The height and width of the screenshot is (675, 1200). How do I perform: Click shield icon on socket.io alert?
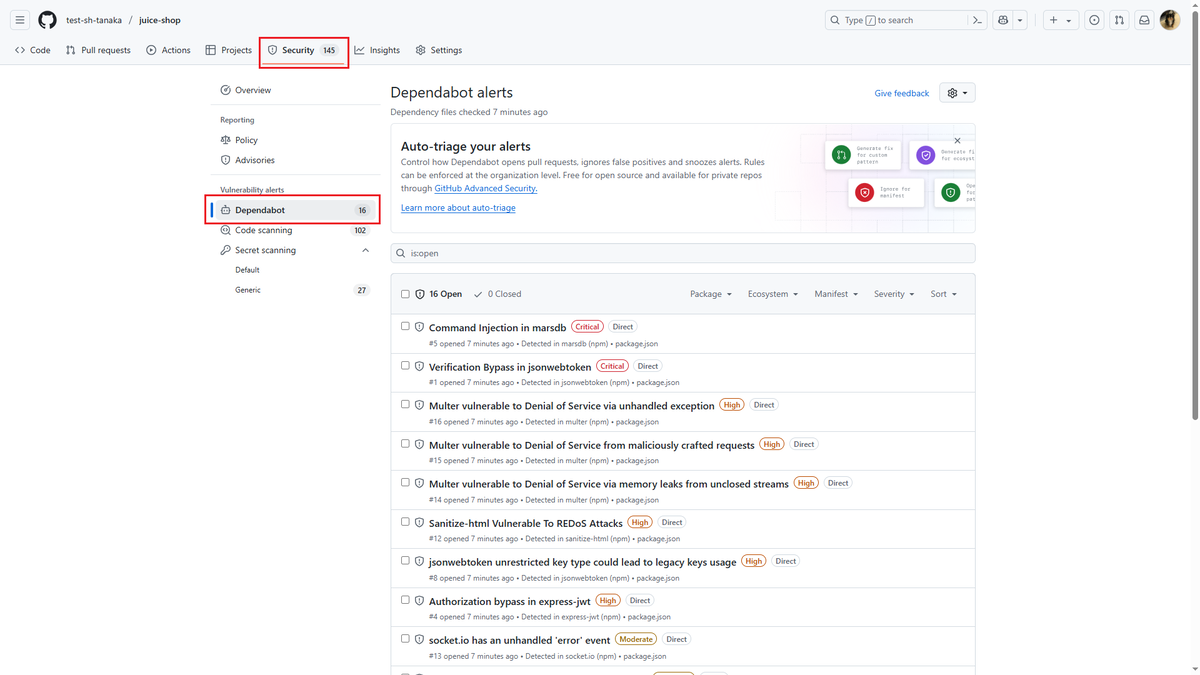coord(419,640)
